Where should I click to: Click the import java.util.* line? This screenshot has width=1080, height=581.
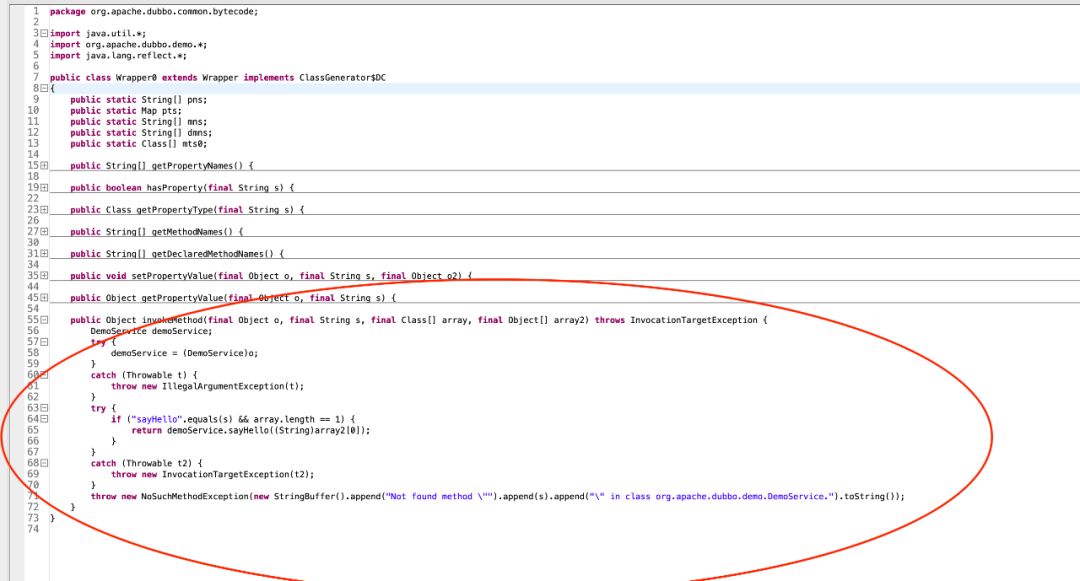click(98, 34)
